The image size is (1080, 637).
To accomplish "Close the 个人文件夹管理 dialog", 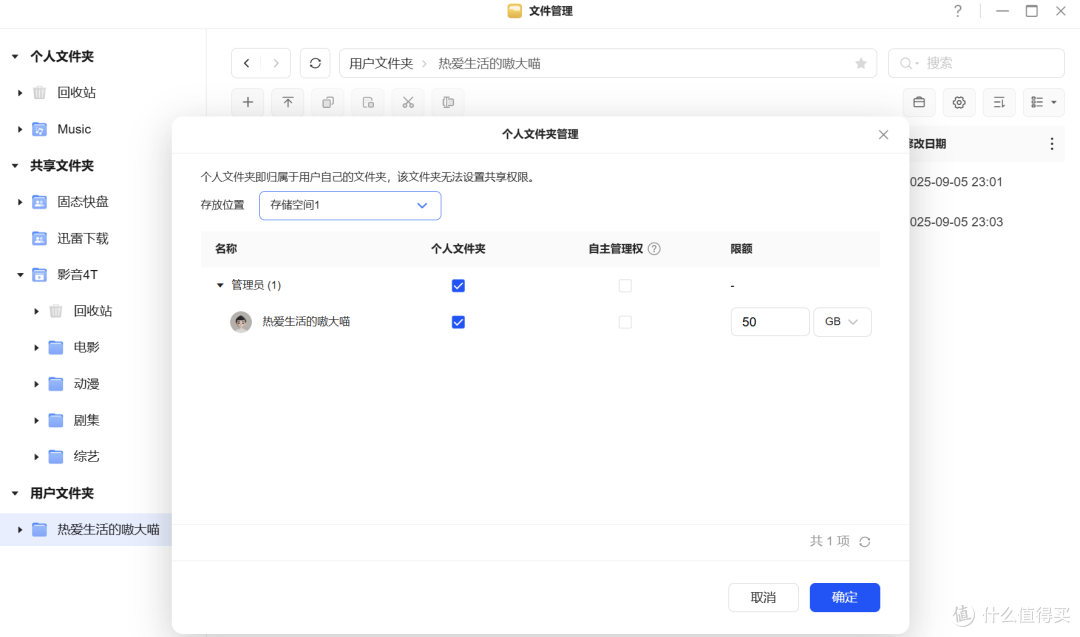I will tap(883, 134).
